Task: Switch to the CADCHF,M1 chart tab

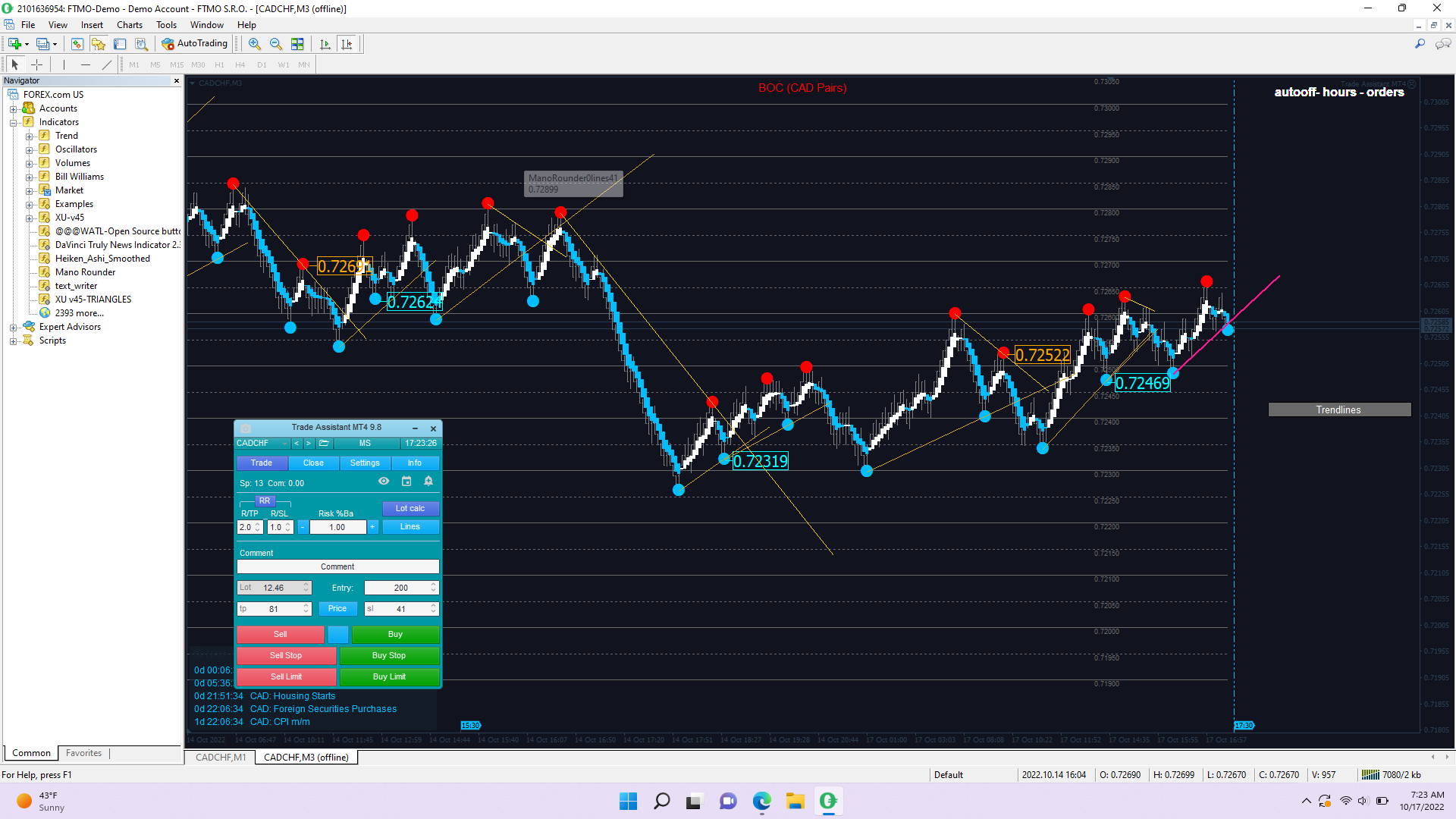Action: point(220,757)
